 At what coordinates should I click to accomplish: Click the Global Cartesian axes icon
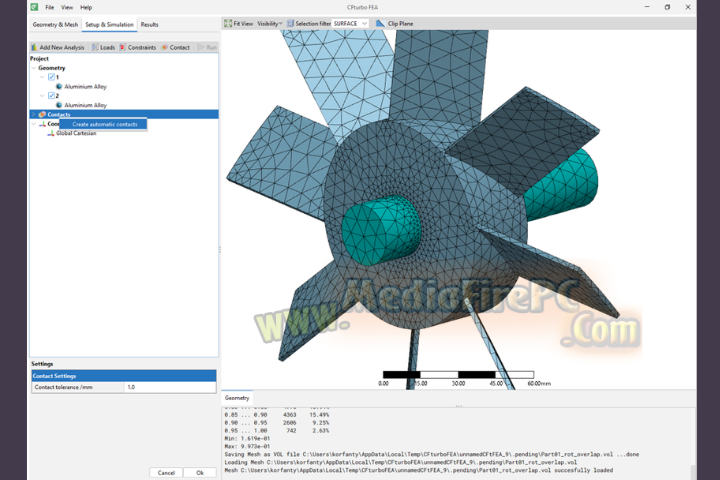click(x=51, y=133)
